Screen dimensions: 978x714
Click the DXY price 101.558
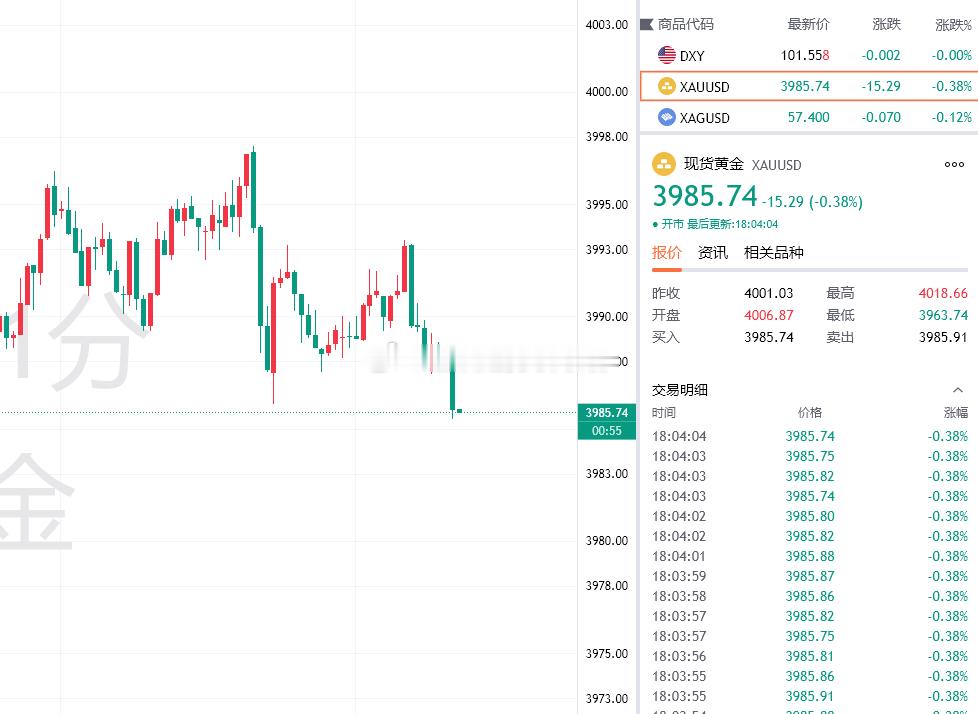(805, 55)
